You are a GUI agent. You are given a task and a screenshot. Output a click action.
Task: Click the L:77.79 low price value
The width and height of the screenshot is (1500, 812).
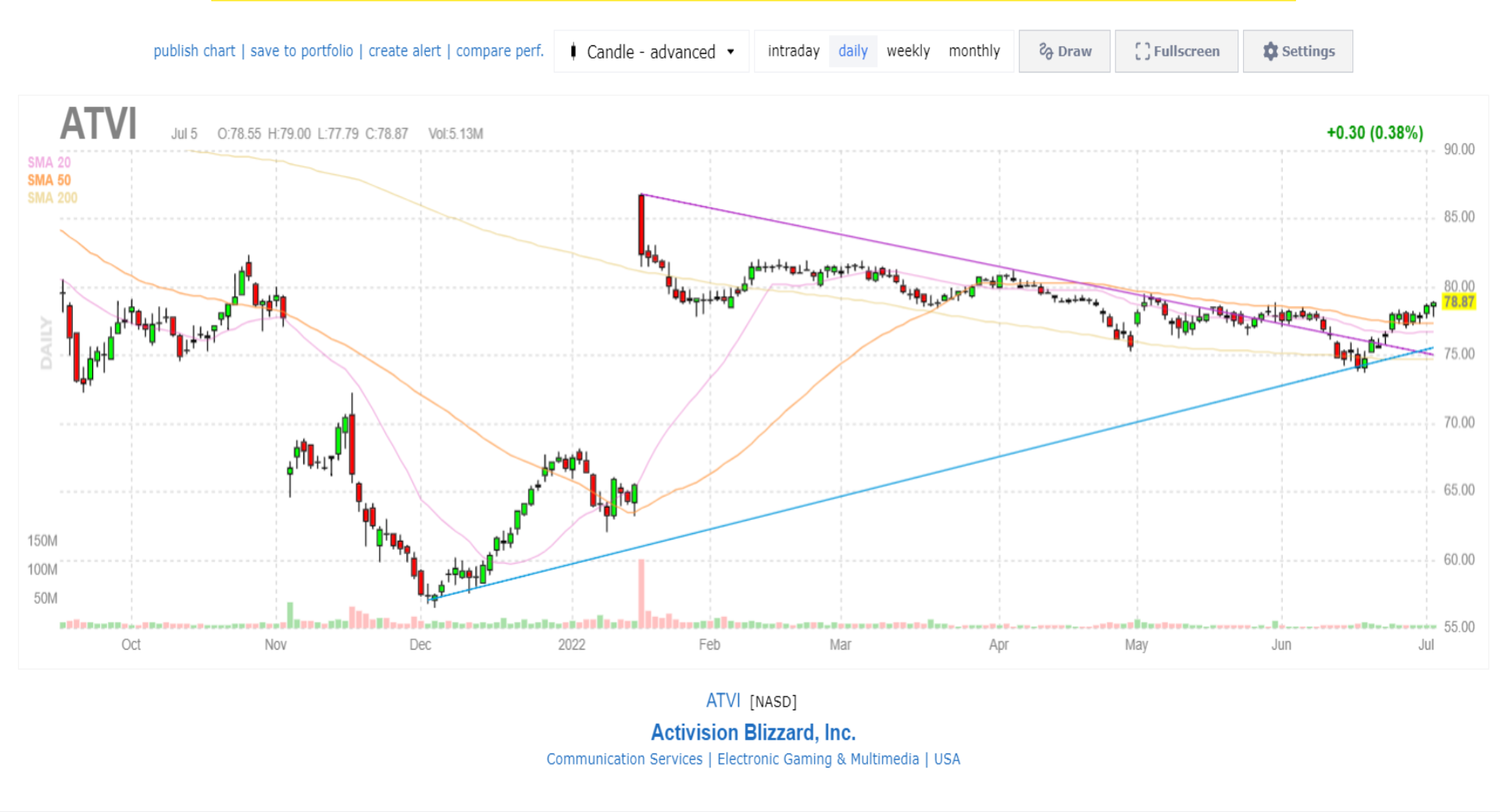(x=338, y=134)
